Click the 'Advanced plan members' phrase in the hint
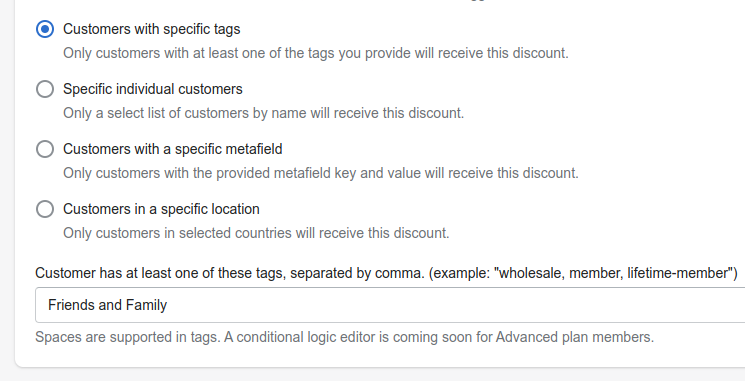This screenshot has height=381, width=745. (574, 337)
